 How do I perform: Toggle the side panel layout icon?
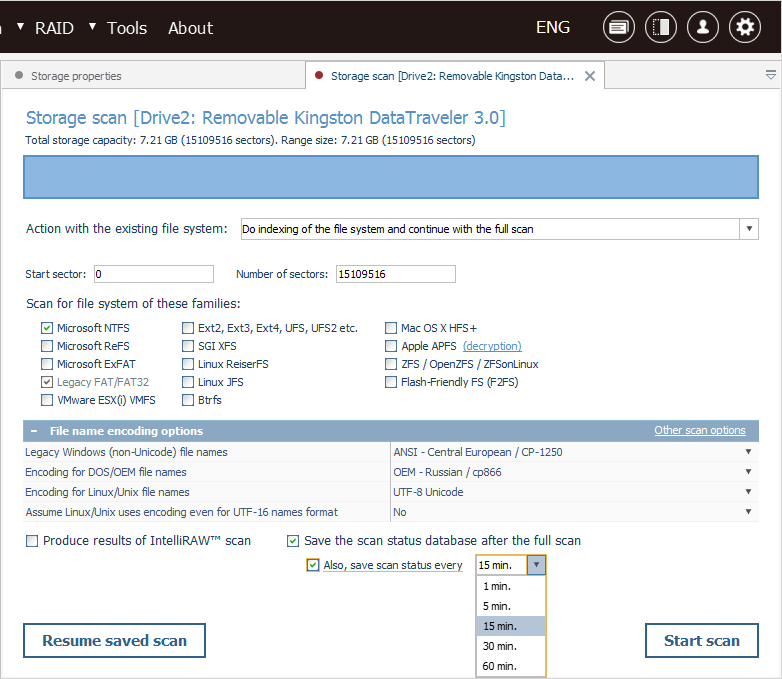[x=661, y=27]
